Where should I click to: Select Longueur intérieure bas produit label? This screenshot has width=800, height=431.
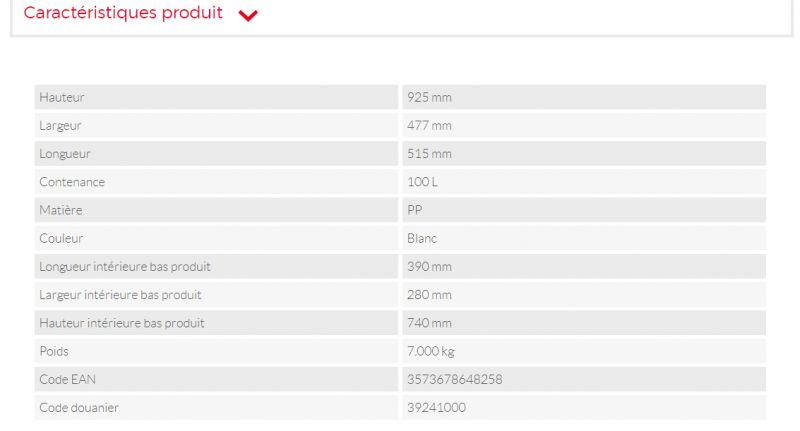coord(125,267)
